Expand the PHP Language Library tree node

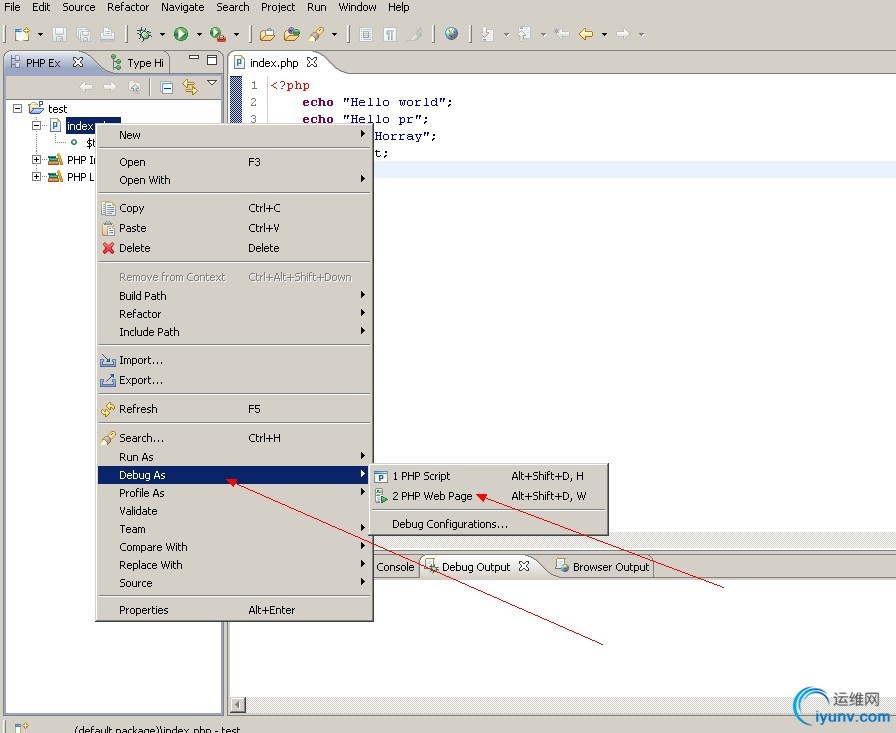coord(37,177)
